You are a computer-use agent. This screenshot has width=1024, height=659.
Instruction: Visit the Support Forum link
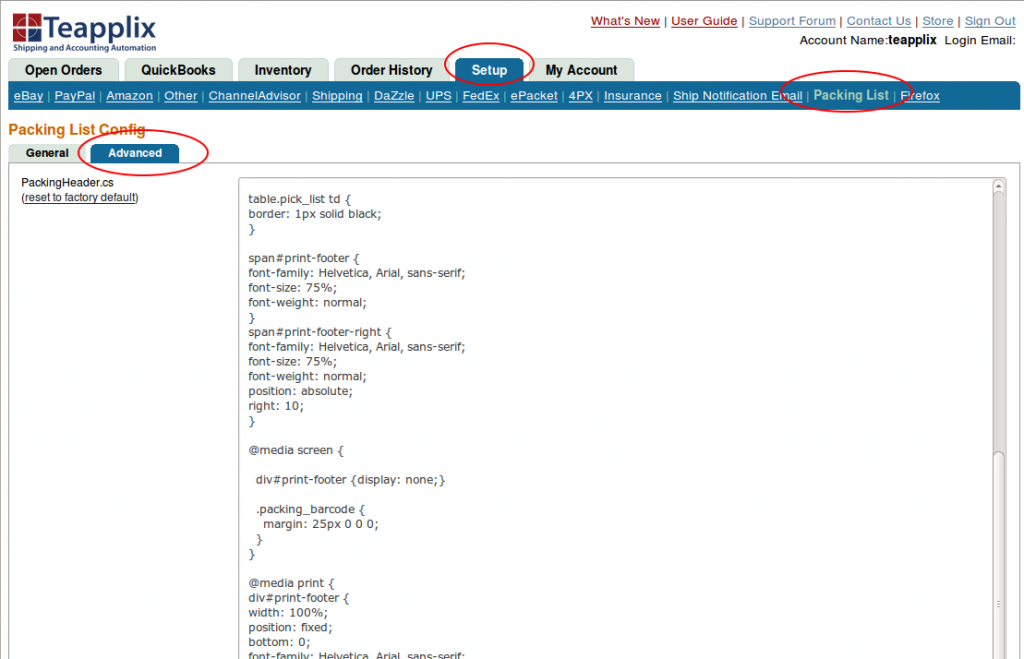[792, 21]
